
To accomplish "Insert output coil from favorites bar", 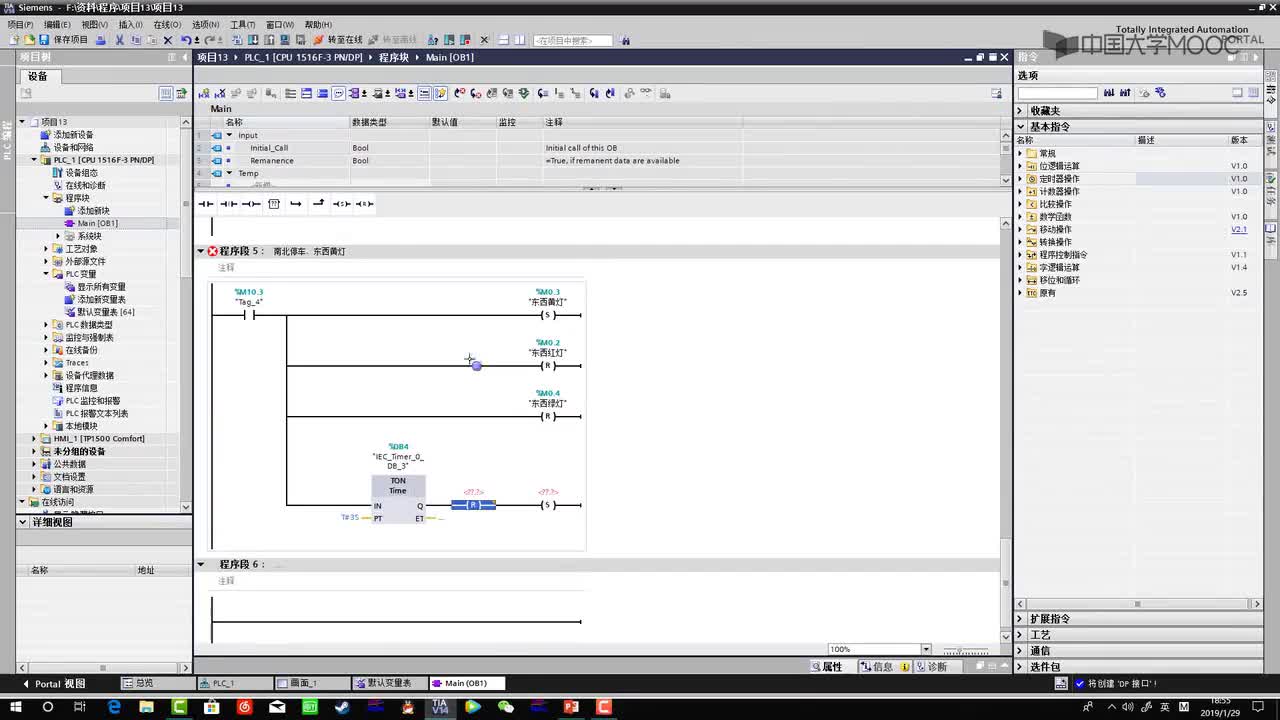I will [x=250, y=204].
